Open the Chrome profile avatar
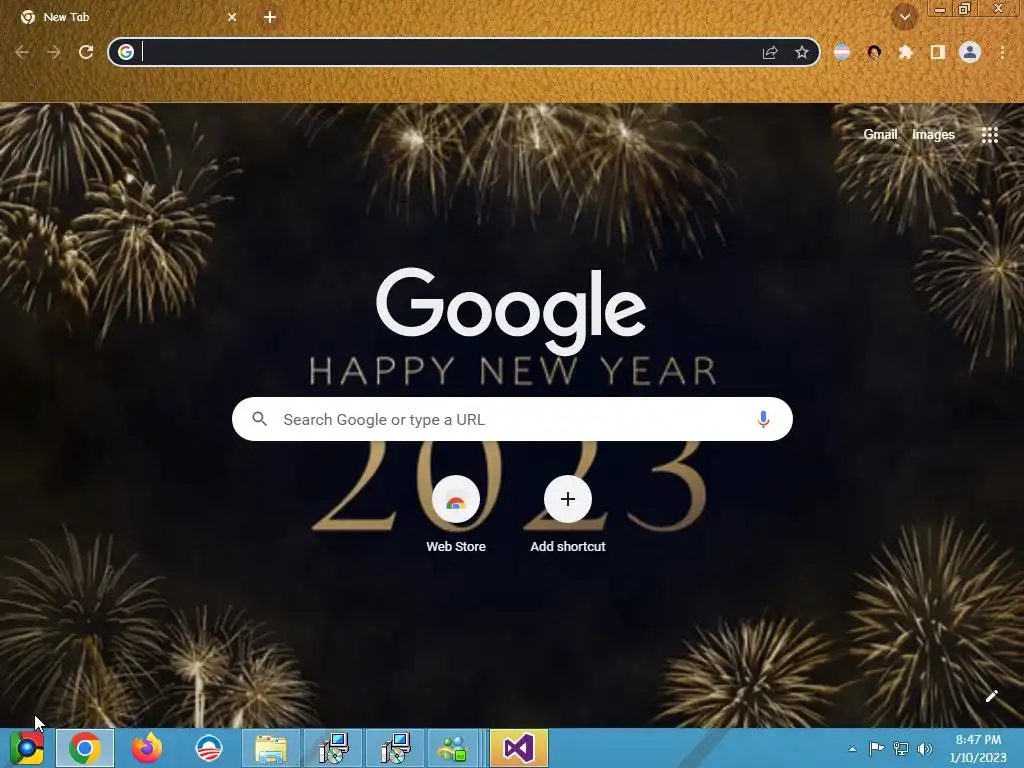This screenshot has width=1024, height=768. [x=970, y=52]
